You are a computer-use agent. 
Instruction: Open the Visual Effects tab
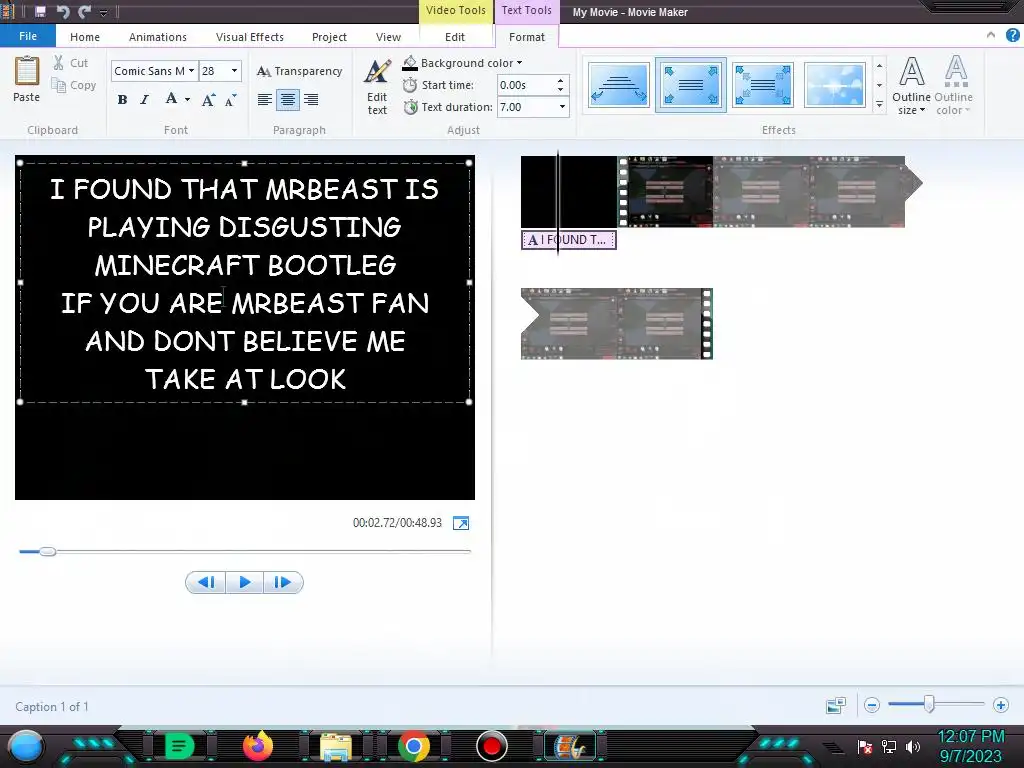[249, 37]
